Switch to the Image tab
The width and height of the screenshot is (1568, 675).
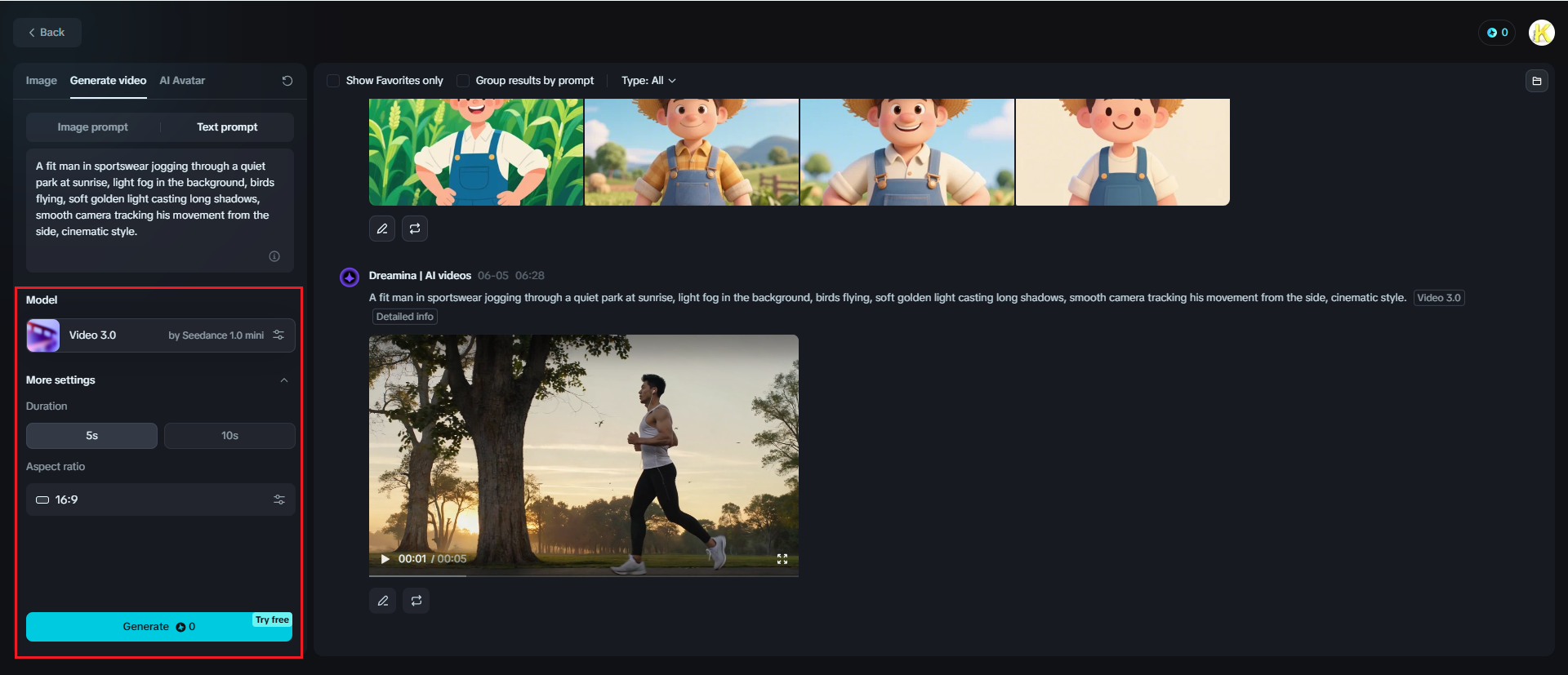(41, 81)
